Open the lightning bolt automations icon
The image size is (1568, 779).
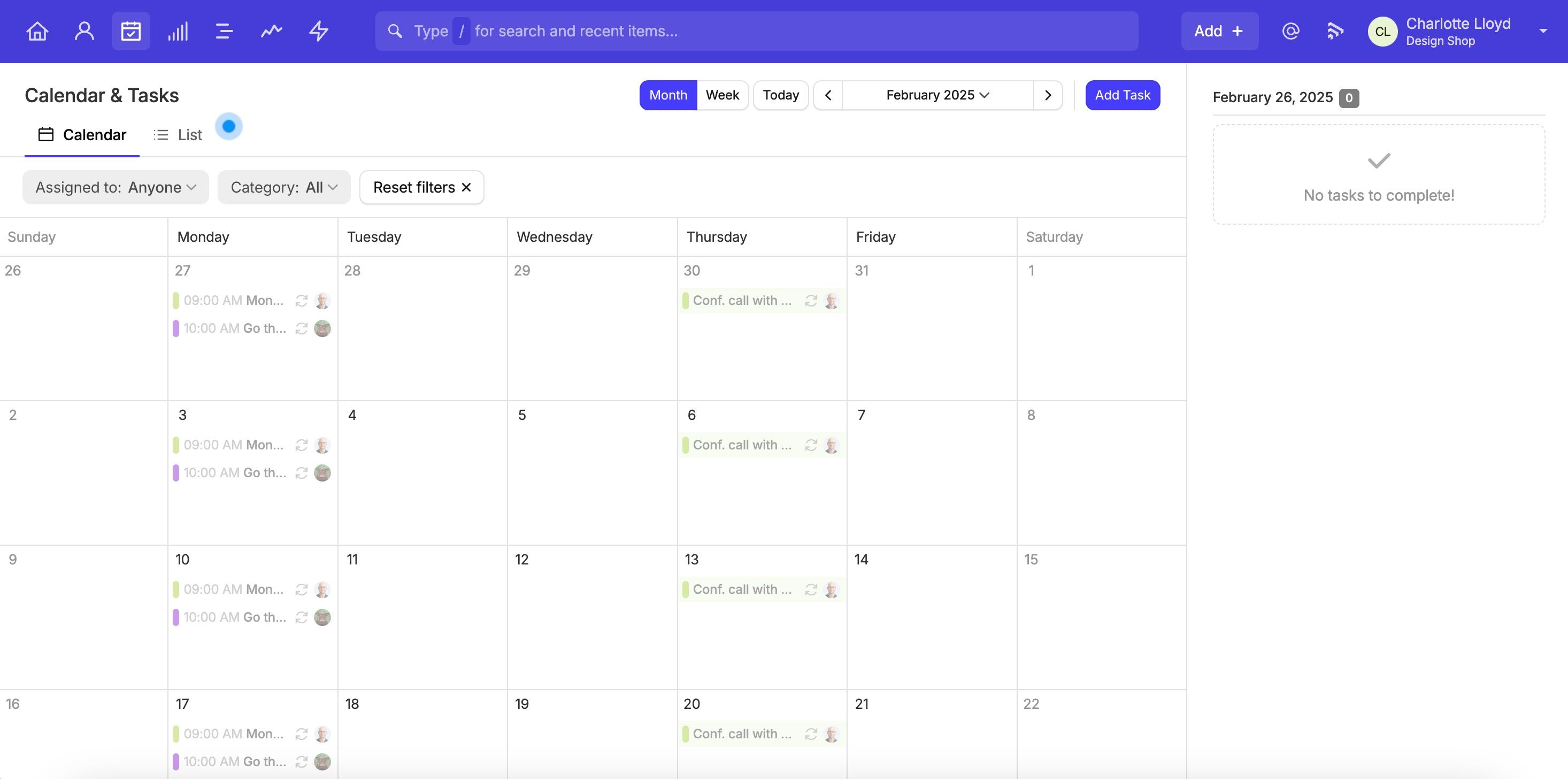[x=318, y=31]
